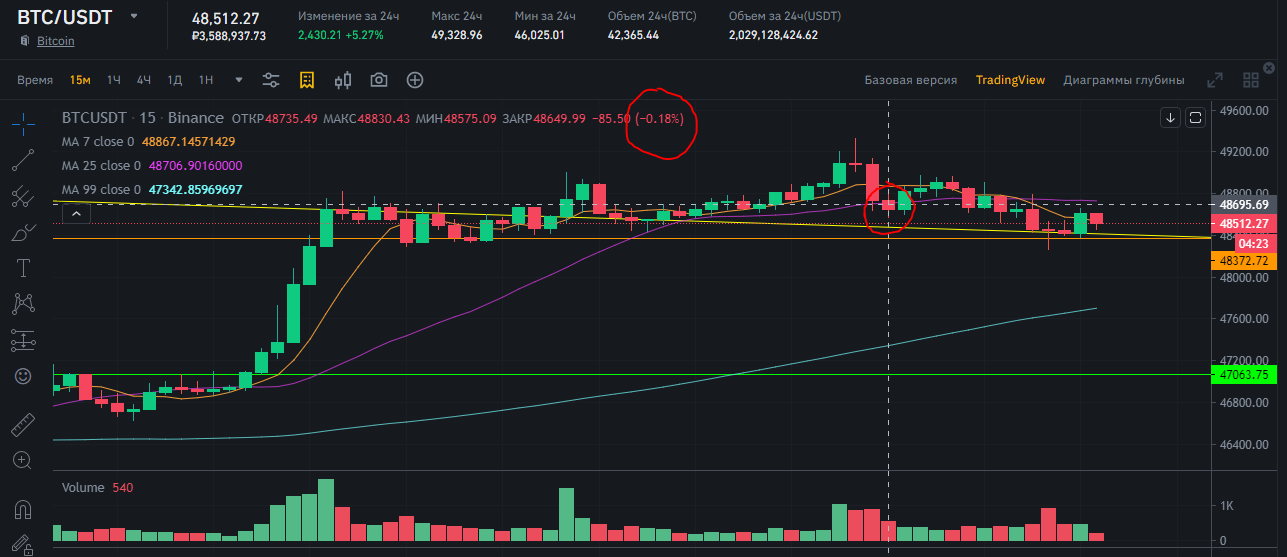Click the orange 48372.72 price line label

click(1245, 260)
